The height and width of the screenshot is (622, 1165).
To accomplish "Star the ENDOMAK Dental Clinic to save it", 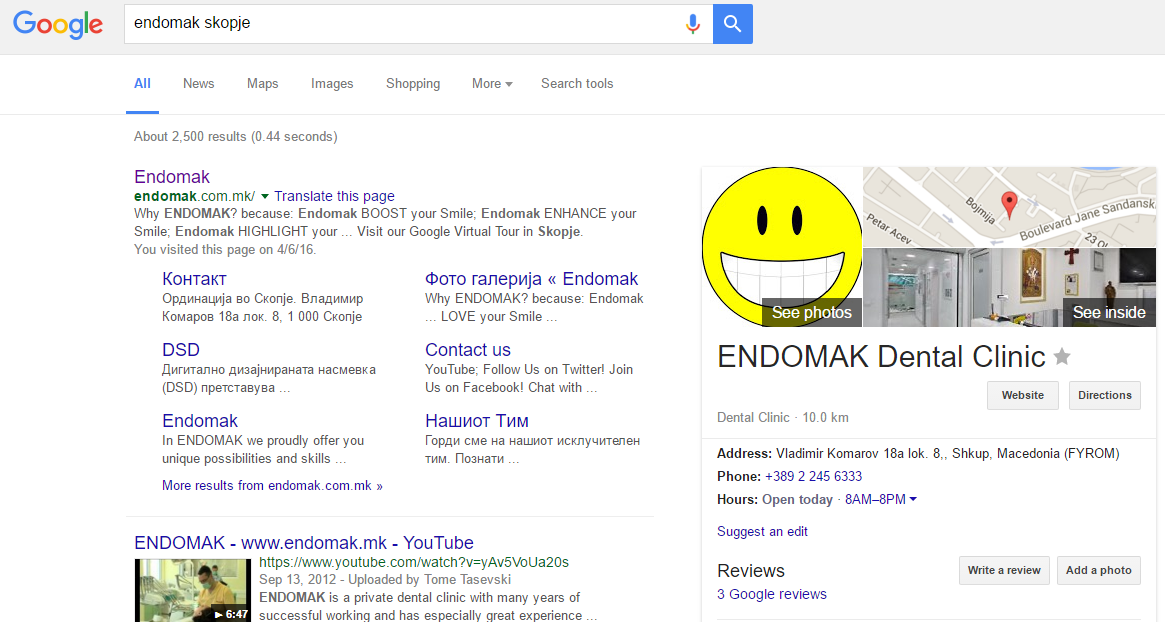I will tap(1061, 356).
